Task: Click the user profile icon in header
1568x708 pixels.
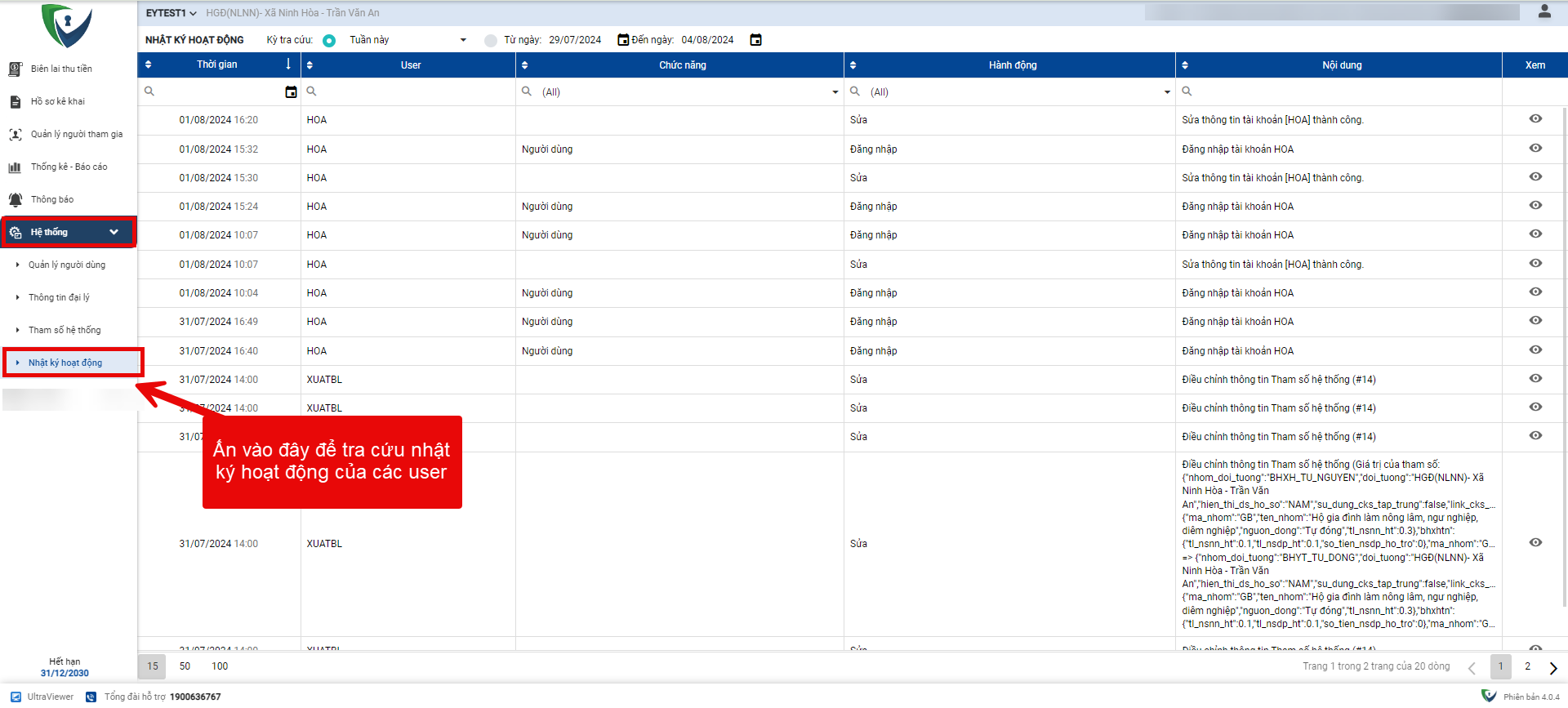Action: tap(1544, 11)
